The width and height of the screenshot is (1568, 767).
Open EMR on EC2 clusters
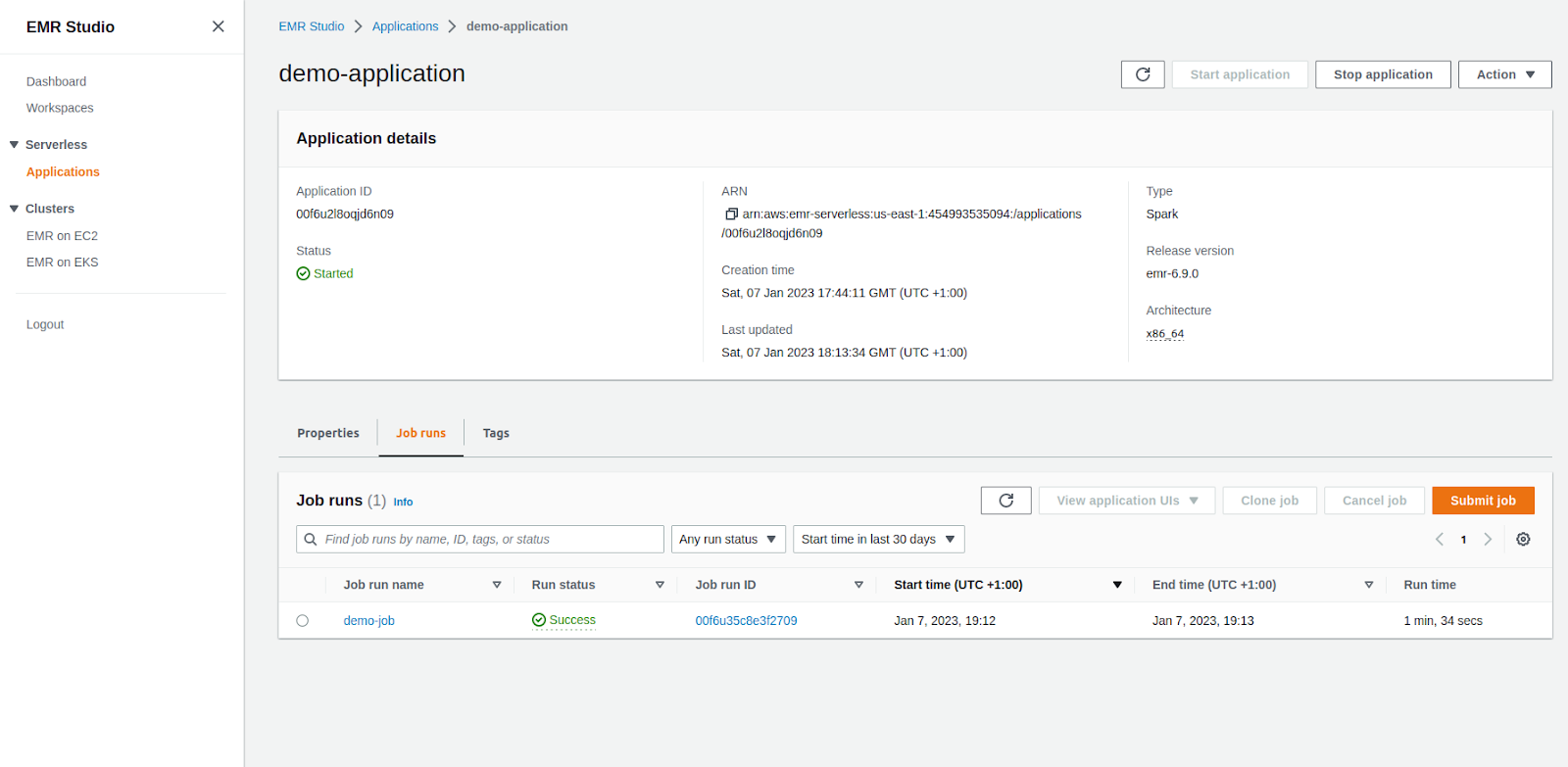[x=62, y=236]
